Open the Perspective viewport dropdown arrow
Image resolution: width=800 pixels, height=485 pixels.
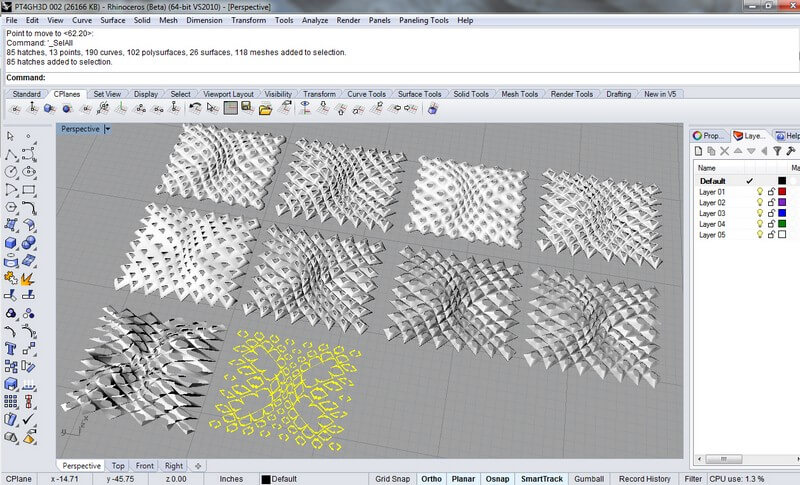[107, 129]
